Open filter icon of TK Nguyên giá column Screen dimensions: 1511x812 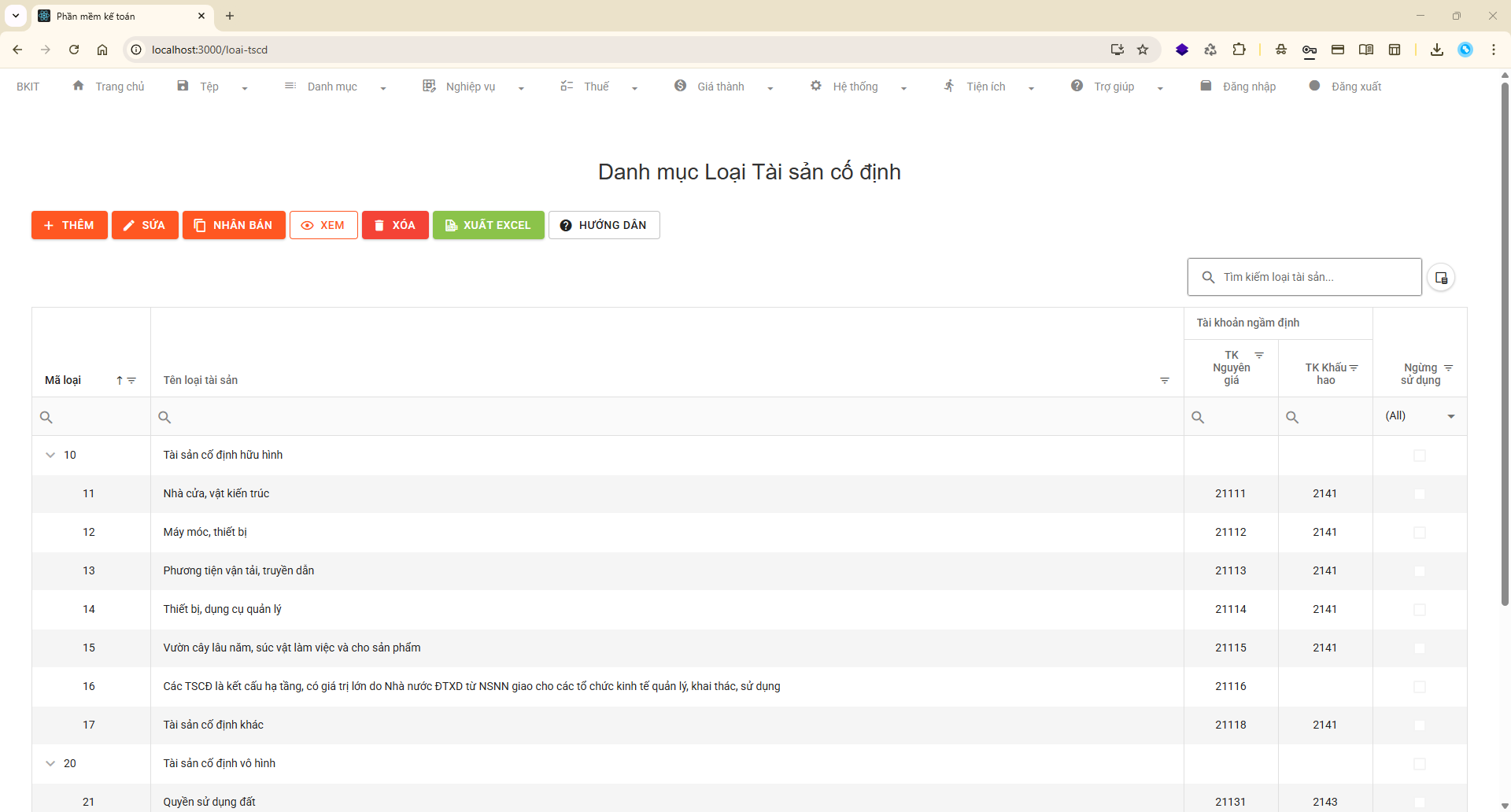pyautogui.click(x=1259, y=356)
